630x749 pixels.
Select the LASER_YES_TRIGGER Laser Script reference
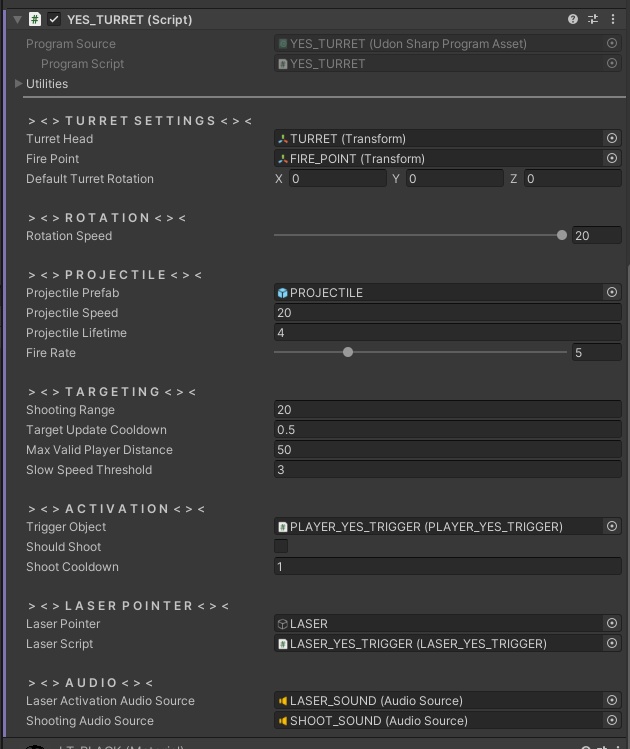[x=440, y=644]
